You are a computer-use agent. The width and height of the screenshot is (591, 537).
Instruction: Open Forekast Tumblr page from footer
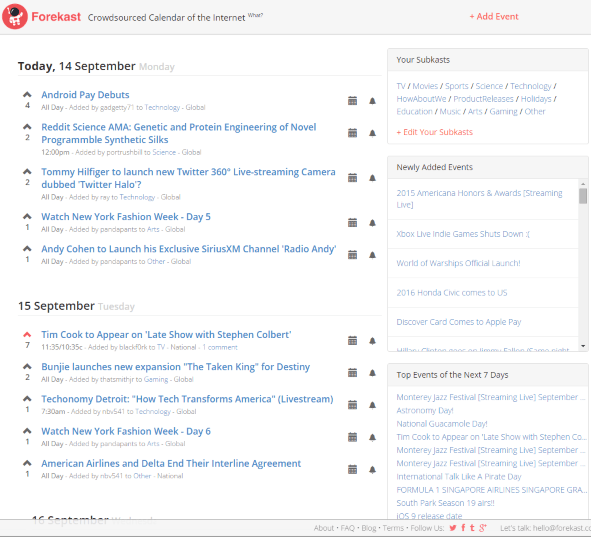click(472, 528)
